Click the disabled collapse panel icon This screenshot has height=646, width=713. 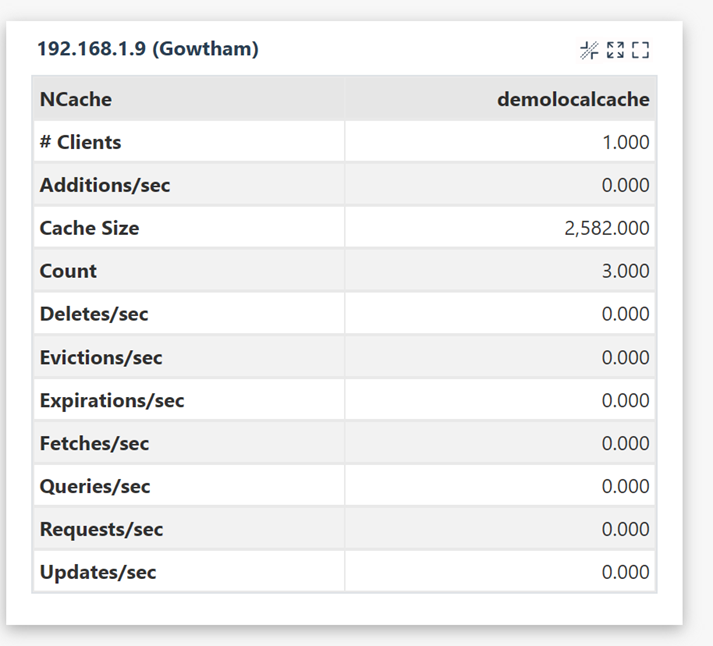[x=589, y=50]
